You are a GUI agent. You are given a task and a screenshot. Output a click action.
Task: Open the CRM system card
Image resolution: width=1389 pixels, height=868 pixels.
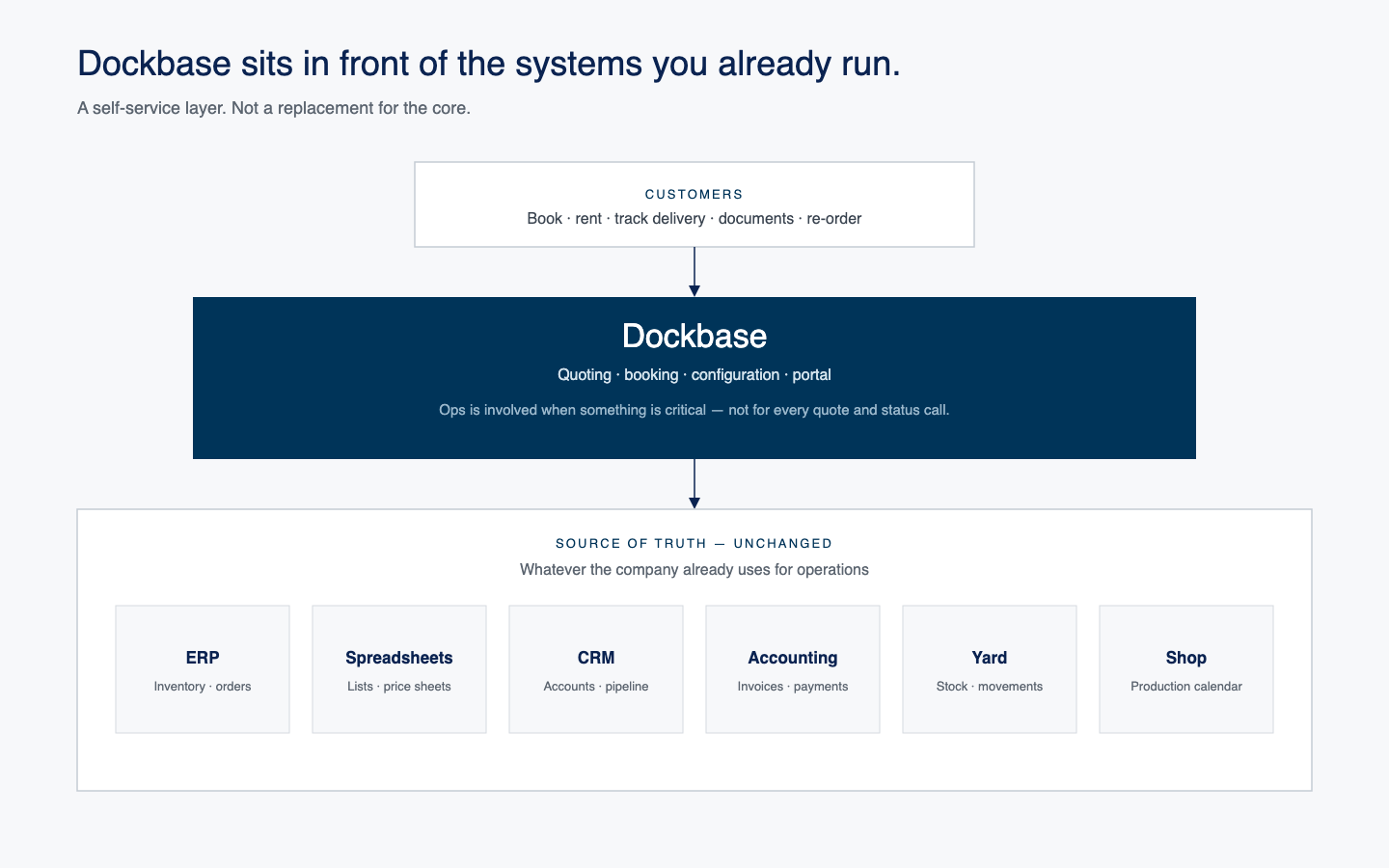[x=596, y=669]
